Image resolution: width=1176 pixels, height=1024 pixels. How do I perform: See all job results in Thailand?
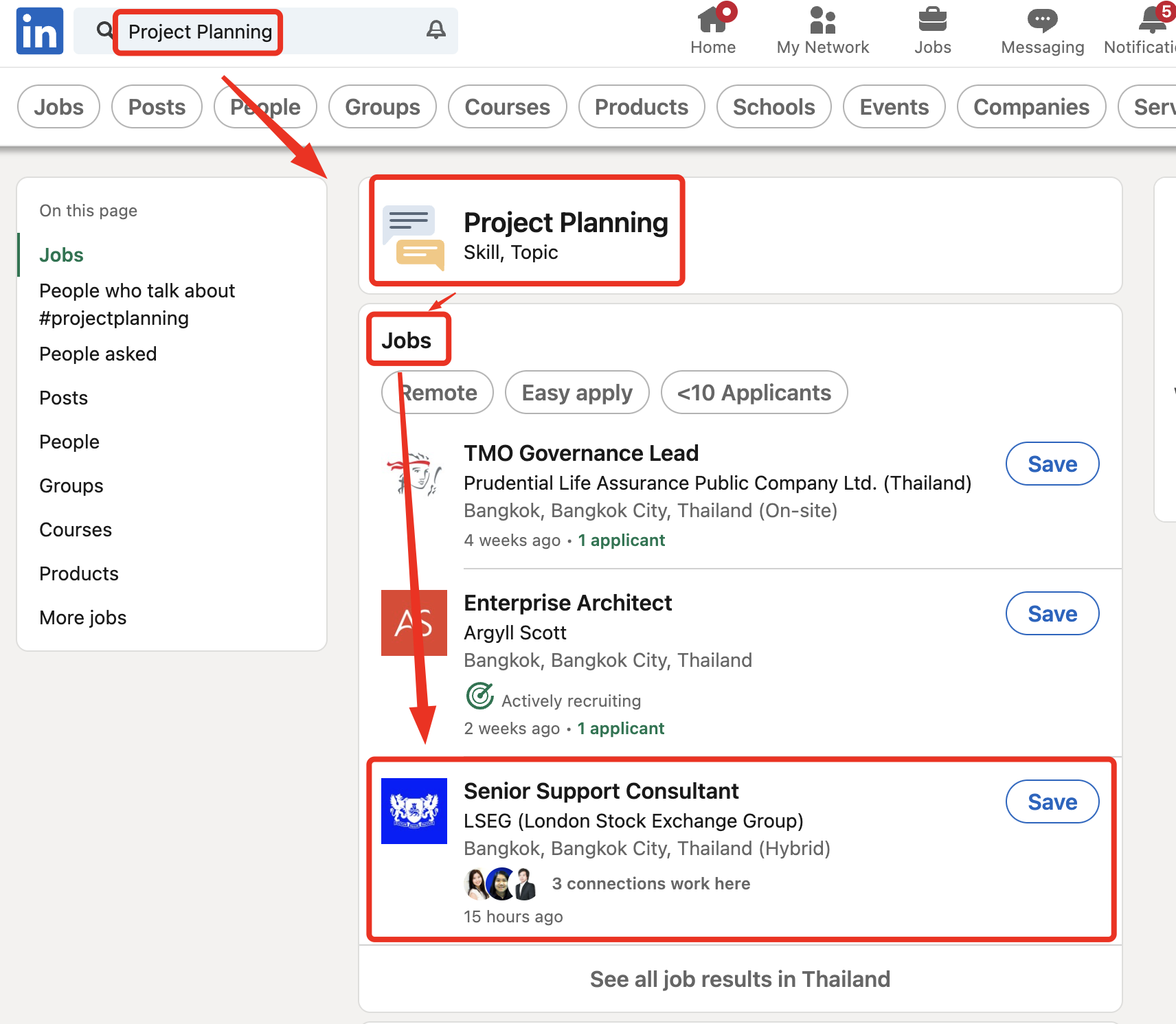pos(740,979)
